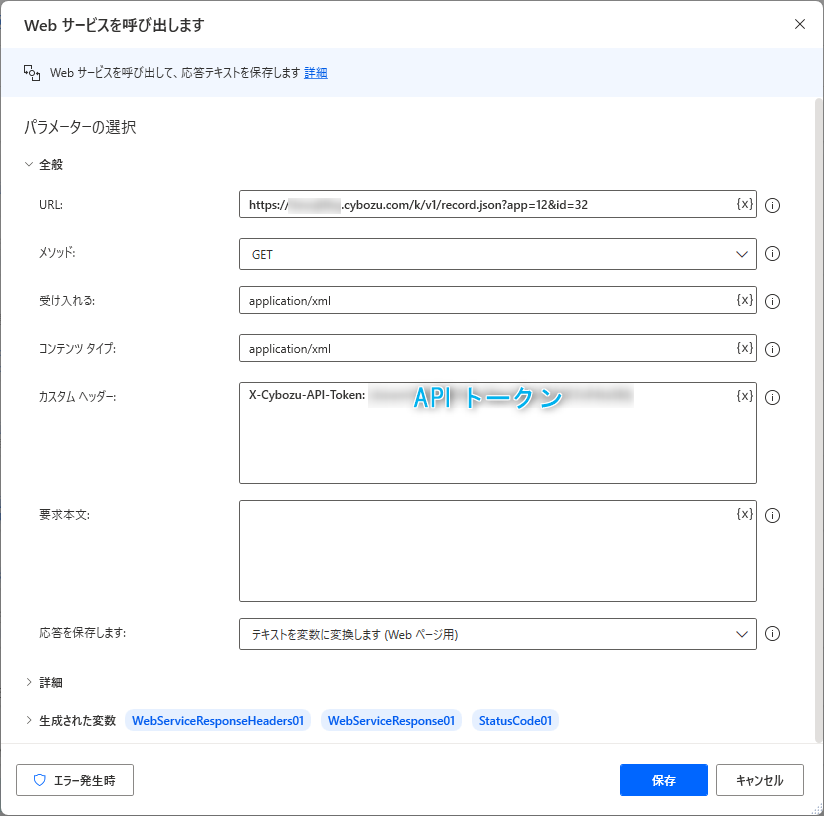
Task: Expand the 詳細 section
Action: coord(29,682)
